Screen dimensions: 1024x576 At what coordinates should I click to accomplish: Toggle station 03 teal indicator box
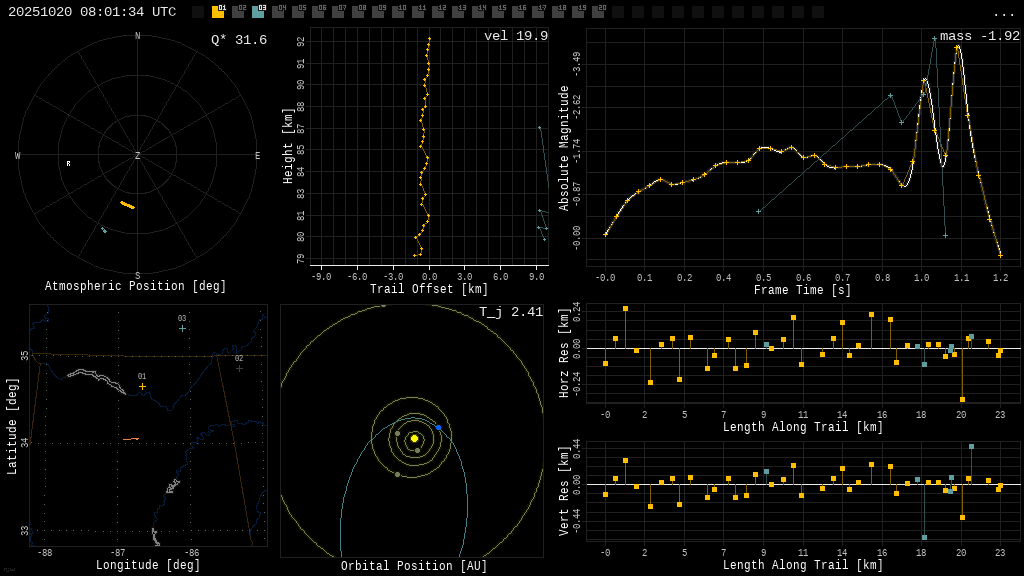point(258,13)
